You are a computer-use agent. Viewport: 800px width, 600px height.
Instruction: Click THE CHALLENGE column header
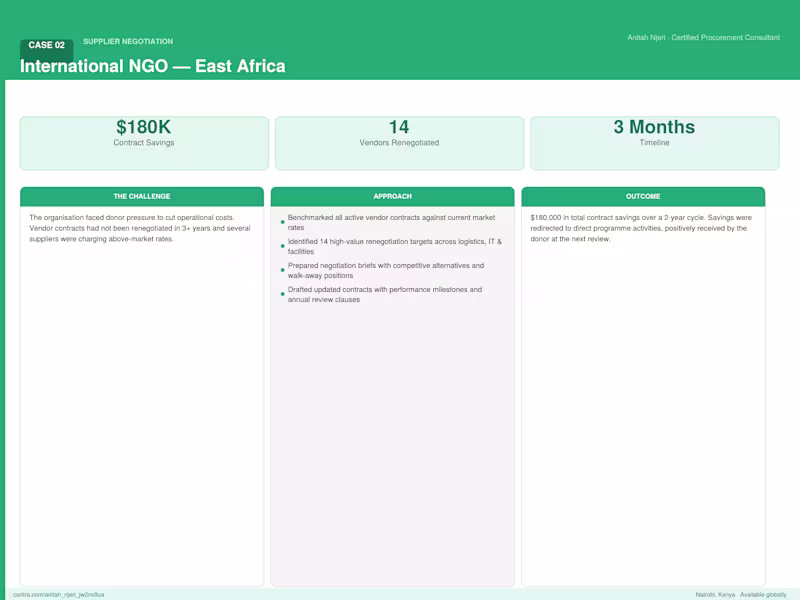pos(142,196)
